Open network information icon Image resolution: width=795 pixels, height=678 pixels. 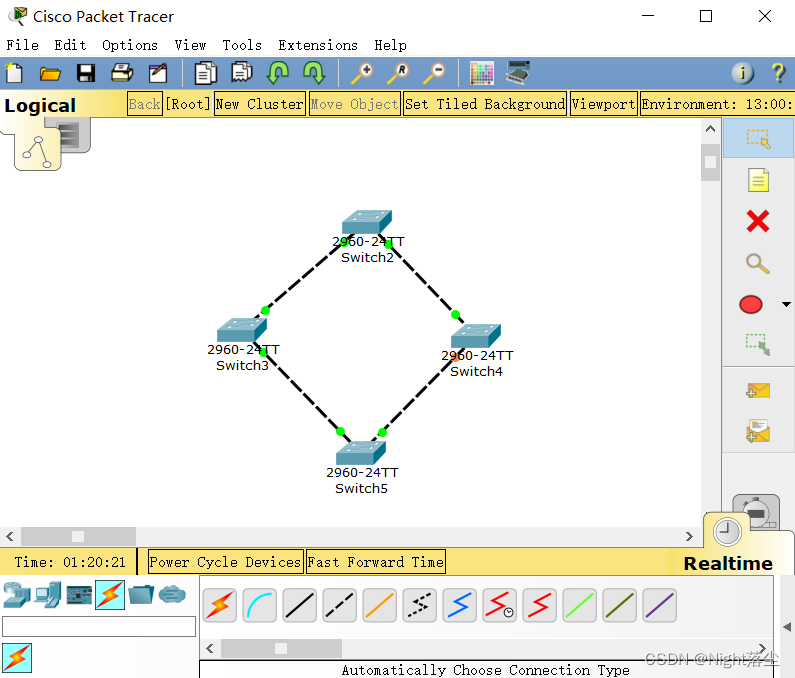(x=743, y=73)
